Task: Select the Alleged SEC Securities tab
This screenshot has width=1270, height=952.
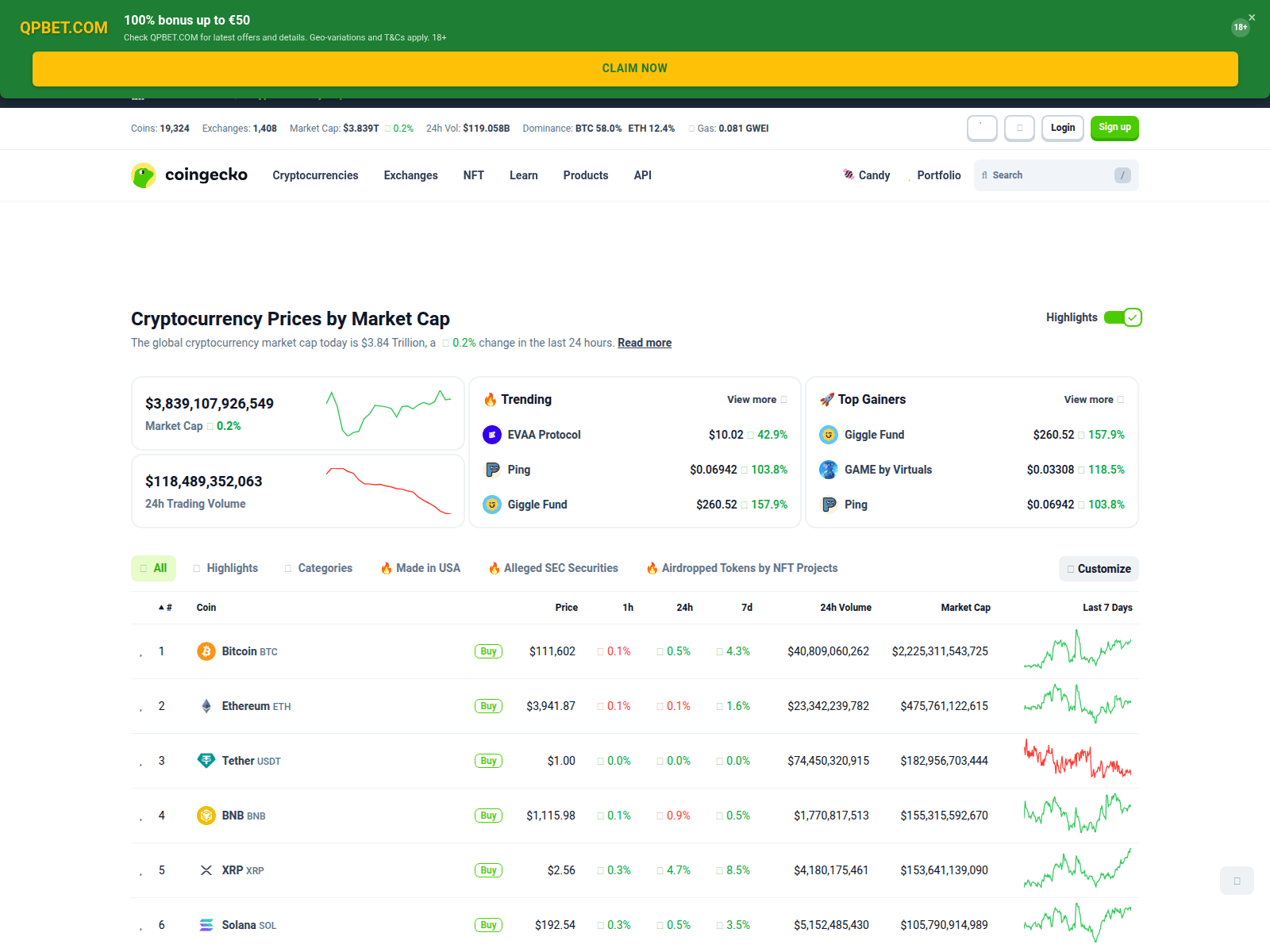Action: point(553,568)
